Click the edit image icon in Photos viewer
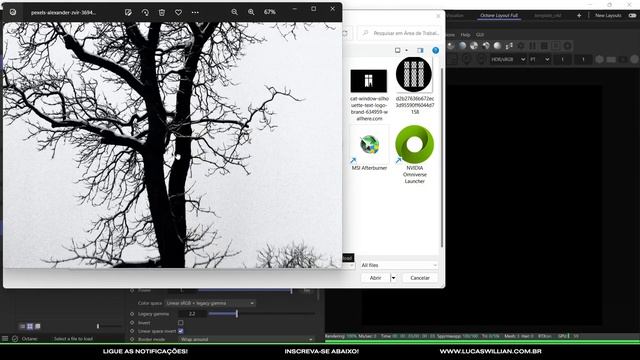 [x=128, y=12]
